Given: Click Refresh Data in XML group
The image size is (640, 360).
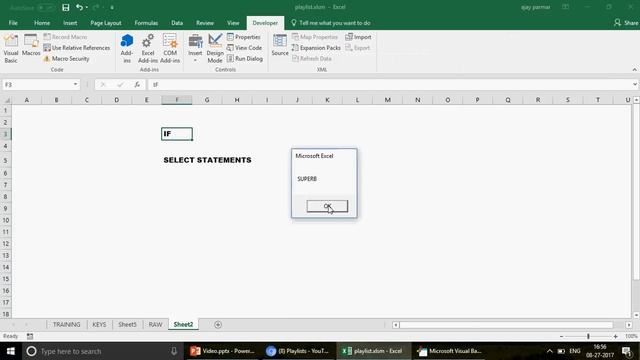Looking at the screenshot, I should click(x=311, y=59).
